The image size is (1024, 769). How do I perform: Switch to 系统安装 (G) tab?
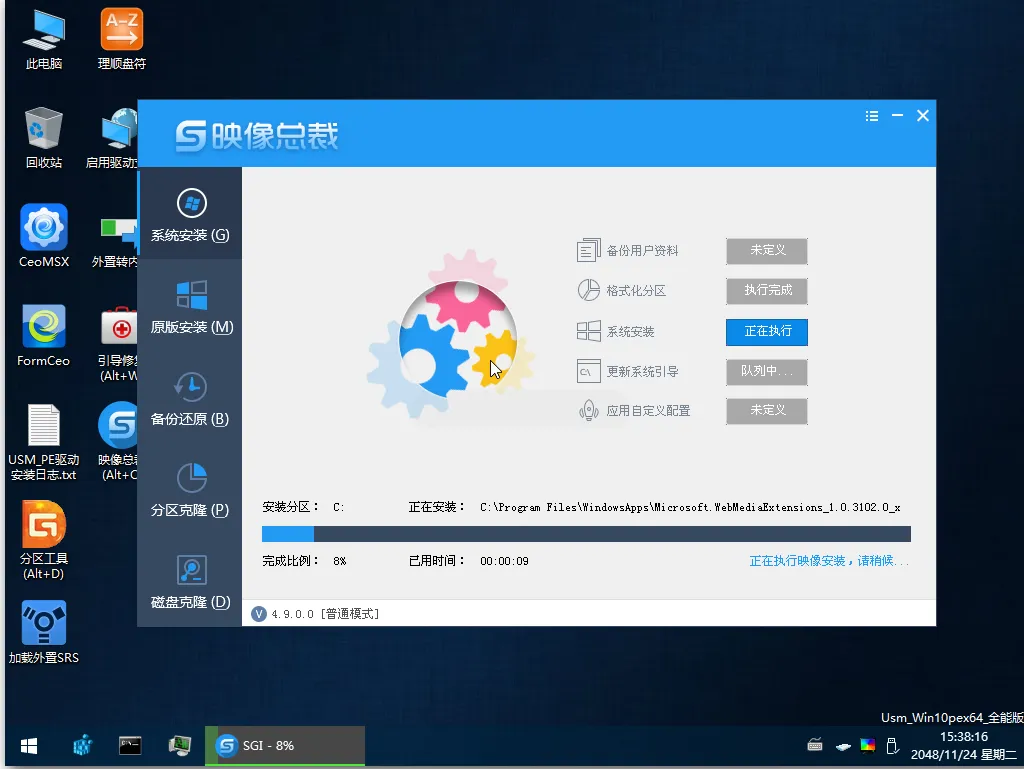[x=190, y=214]
